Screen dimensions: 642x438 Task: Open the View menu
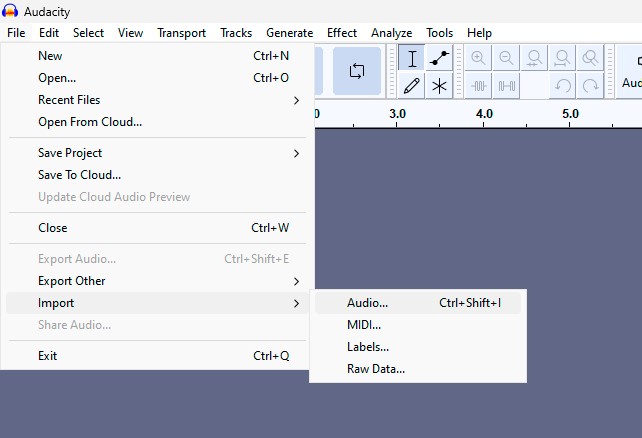[130, 33]
